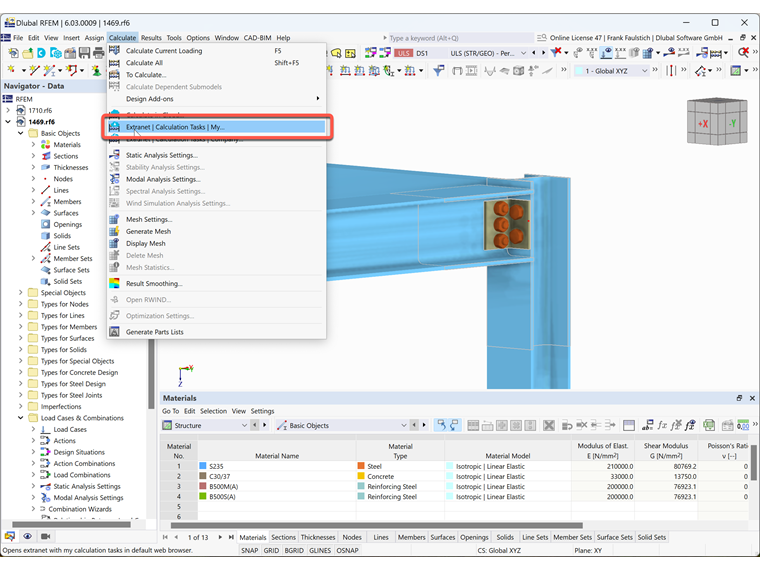Click the New Node star icon
760x570 pixels.
click(x=12, y=70)
